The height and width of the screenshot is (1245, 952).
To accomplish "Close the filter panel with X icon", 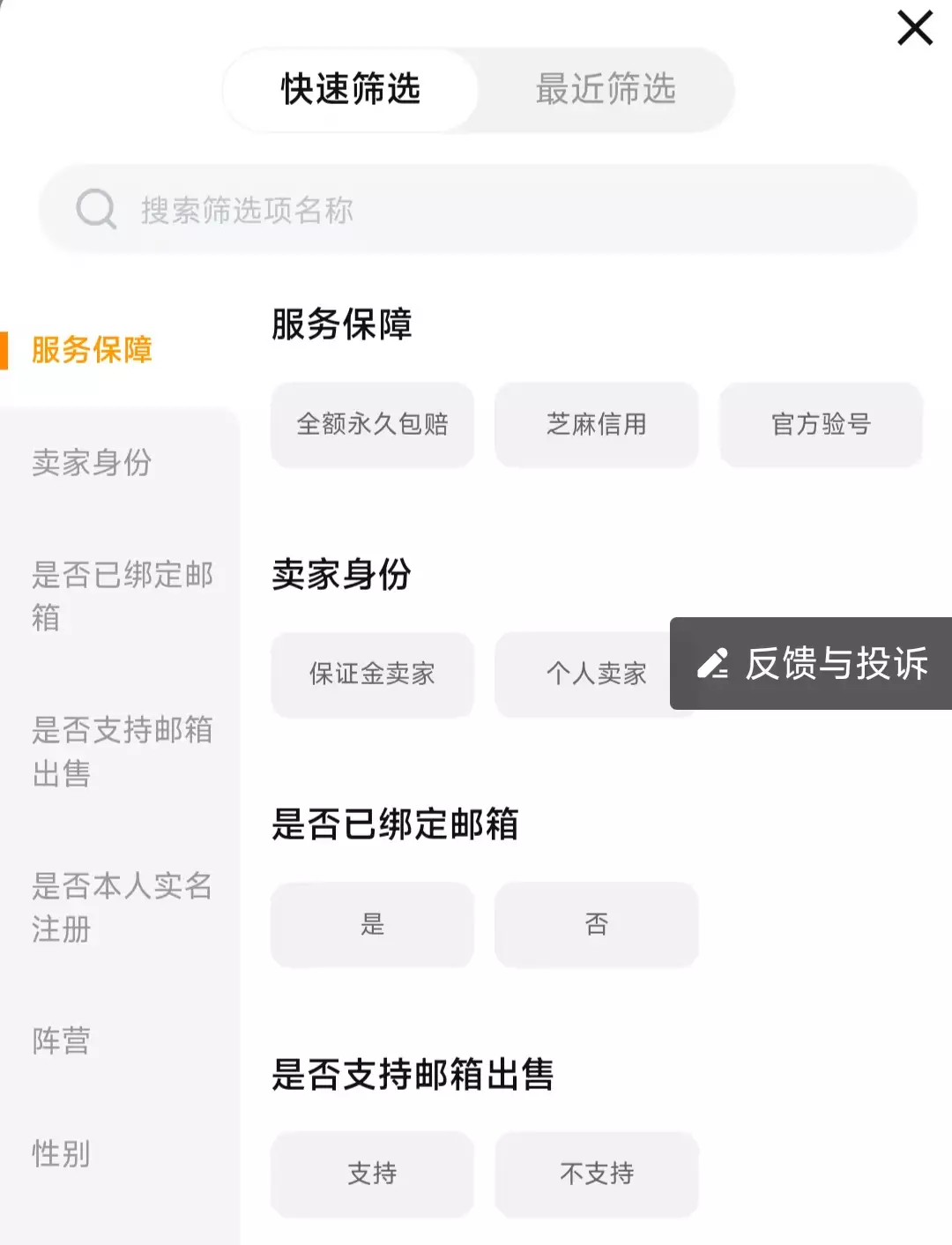I will 914,28.
